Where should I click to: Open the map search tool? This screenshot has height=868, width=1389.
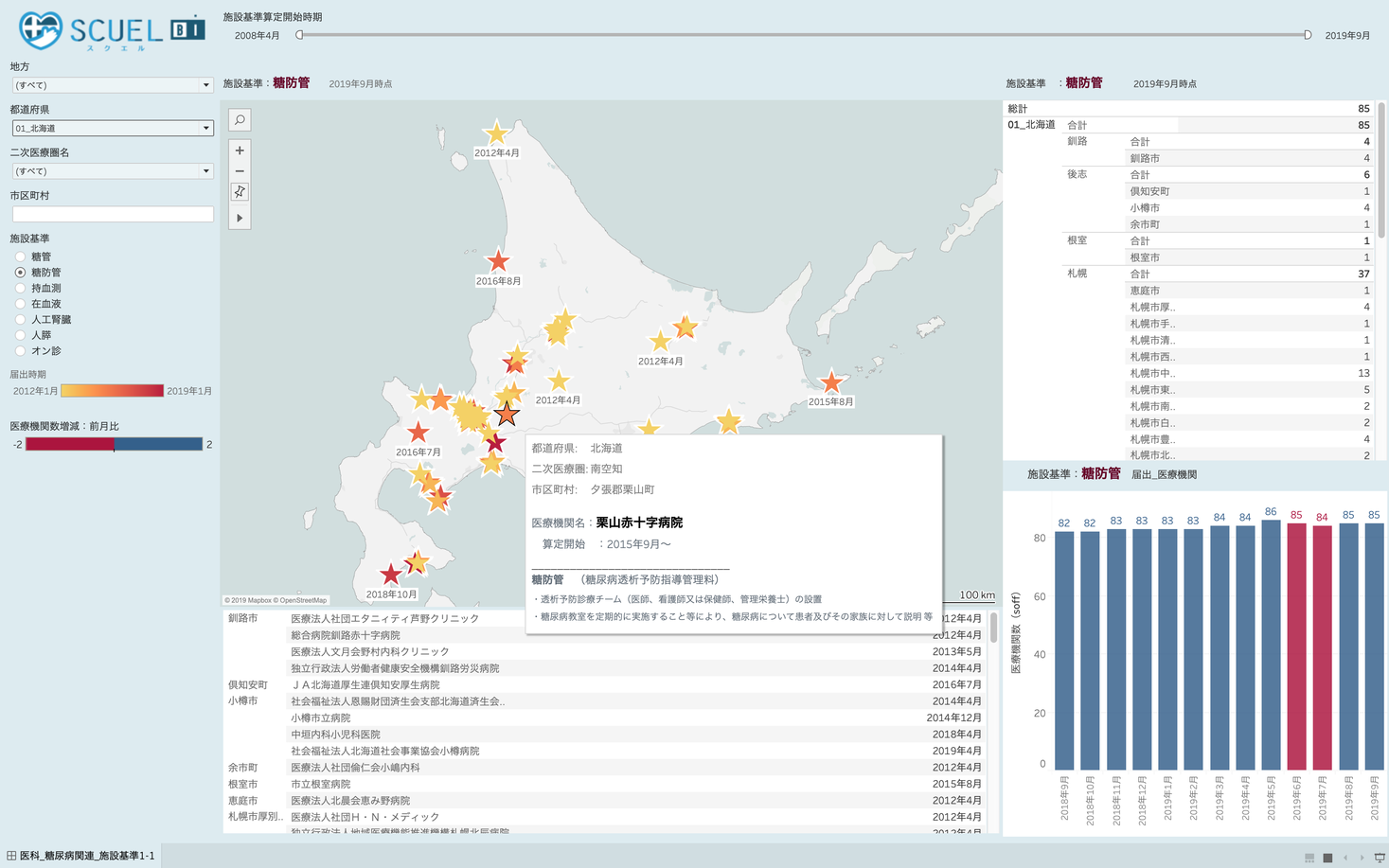point(240,120)
